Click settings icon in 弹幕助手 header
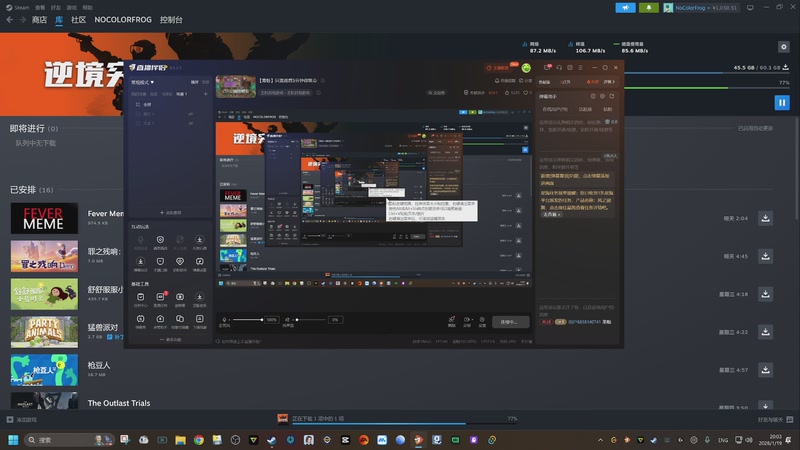This screenshot has width=800, height=450. point(602,96)
